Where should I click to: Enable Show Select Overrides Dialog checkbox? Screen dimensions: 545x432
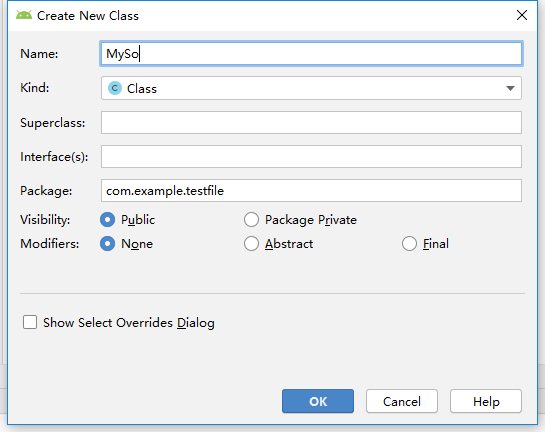coord(30,322)
